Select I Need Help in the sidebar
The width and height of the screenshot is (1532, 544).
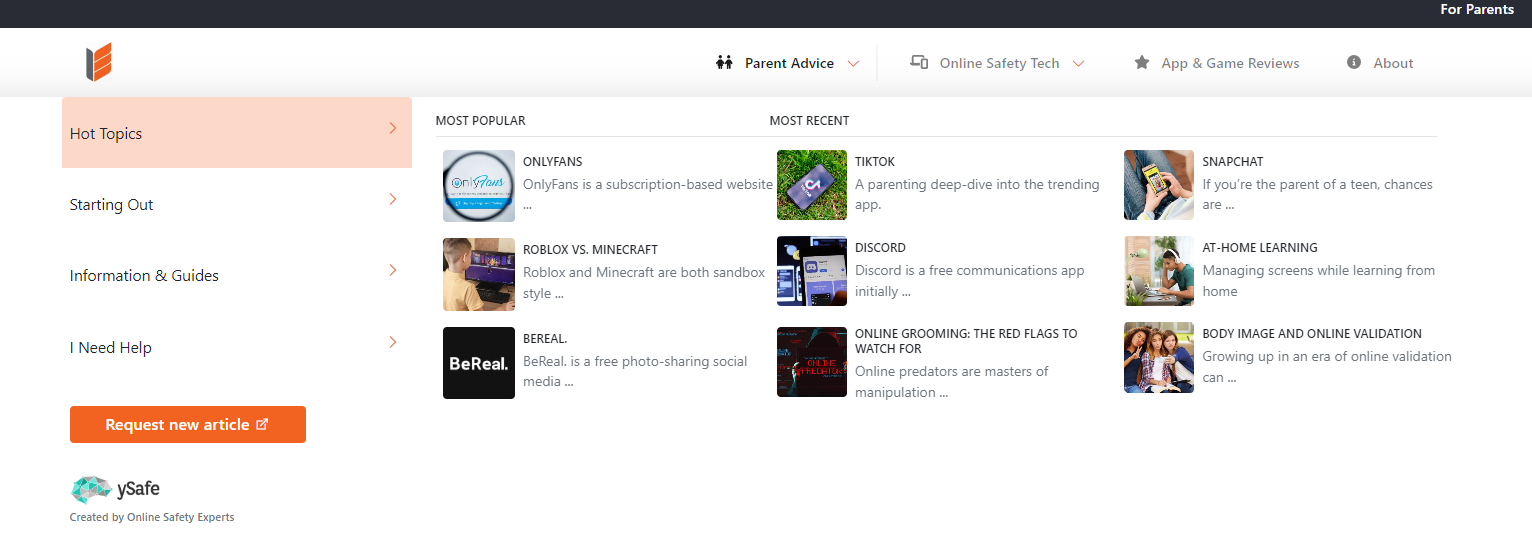[237, 347]
